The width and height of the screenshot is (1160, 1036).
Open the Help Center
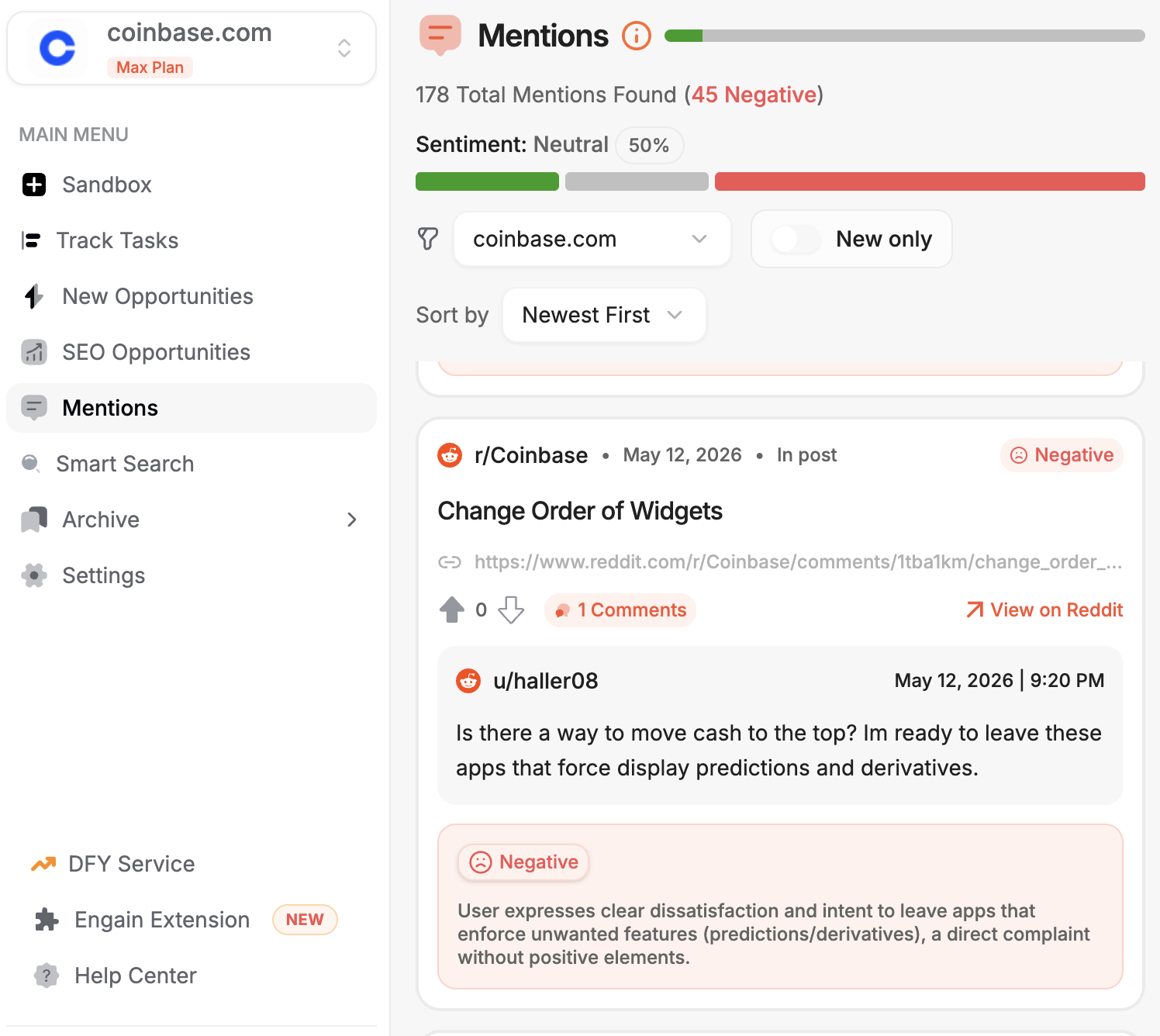(136, 976)
